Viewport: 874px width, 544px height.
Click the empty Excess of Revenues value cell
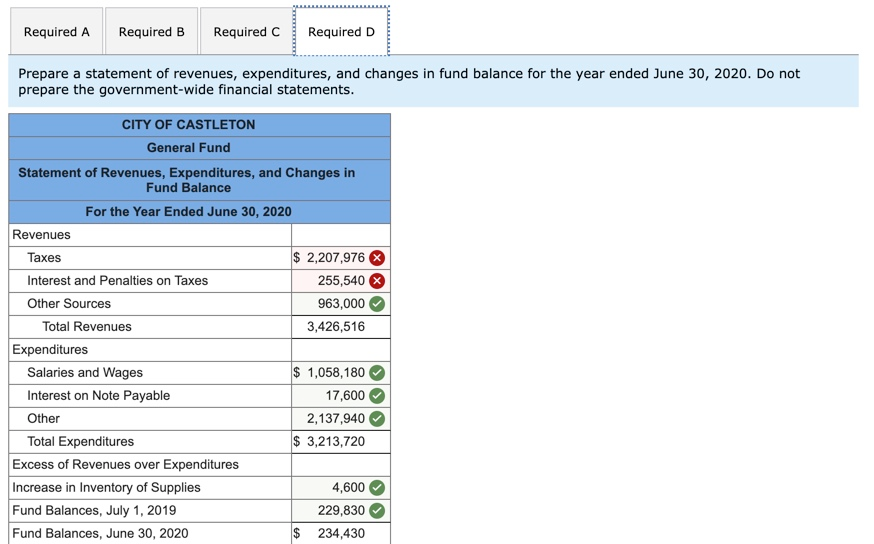tap(341, 465)
